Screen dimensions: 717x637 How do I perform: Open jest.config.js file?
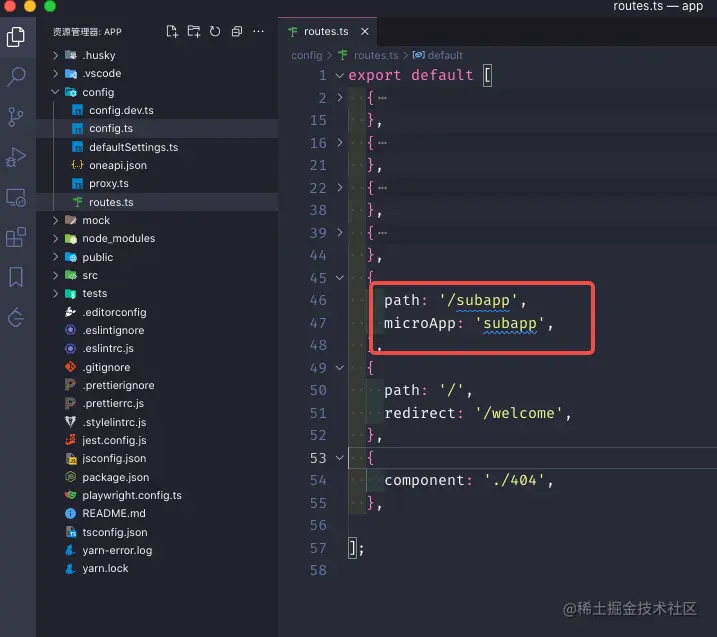[x=157, y=440]
